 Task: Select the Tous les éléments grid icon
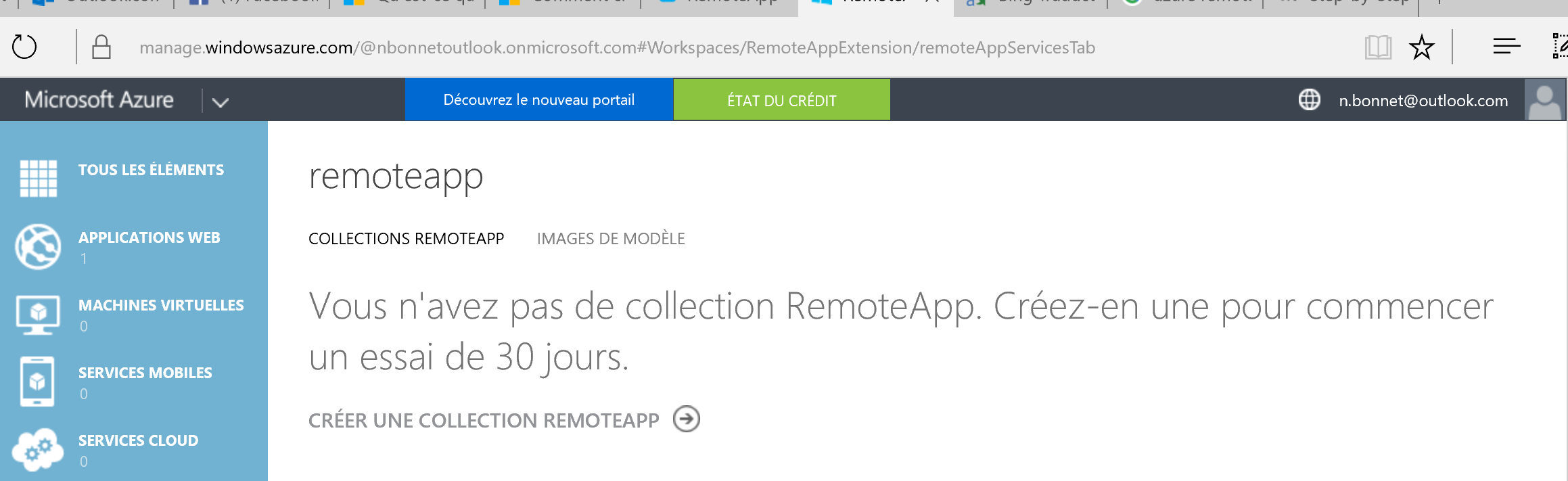pos(39,178)
